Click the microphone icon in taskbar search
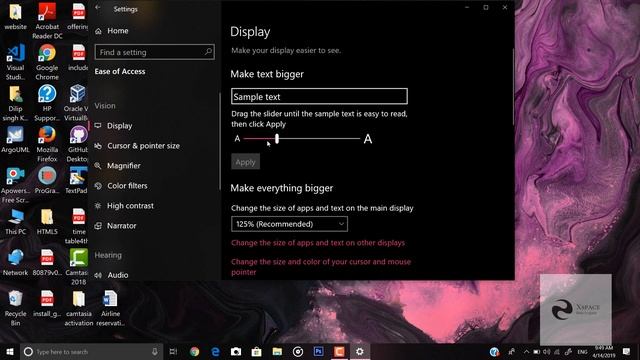Screen dimensions: 640x360 (155, 351)
